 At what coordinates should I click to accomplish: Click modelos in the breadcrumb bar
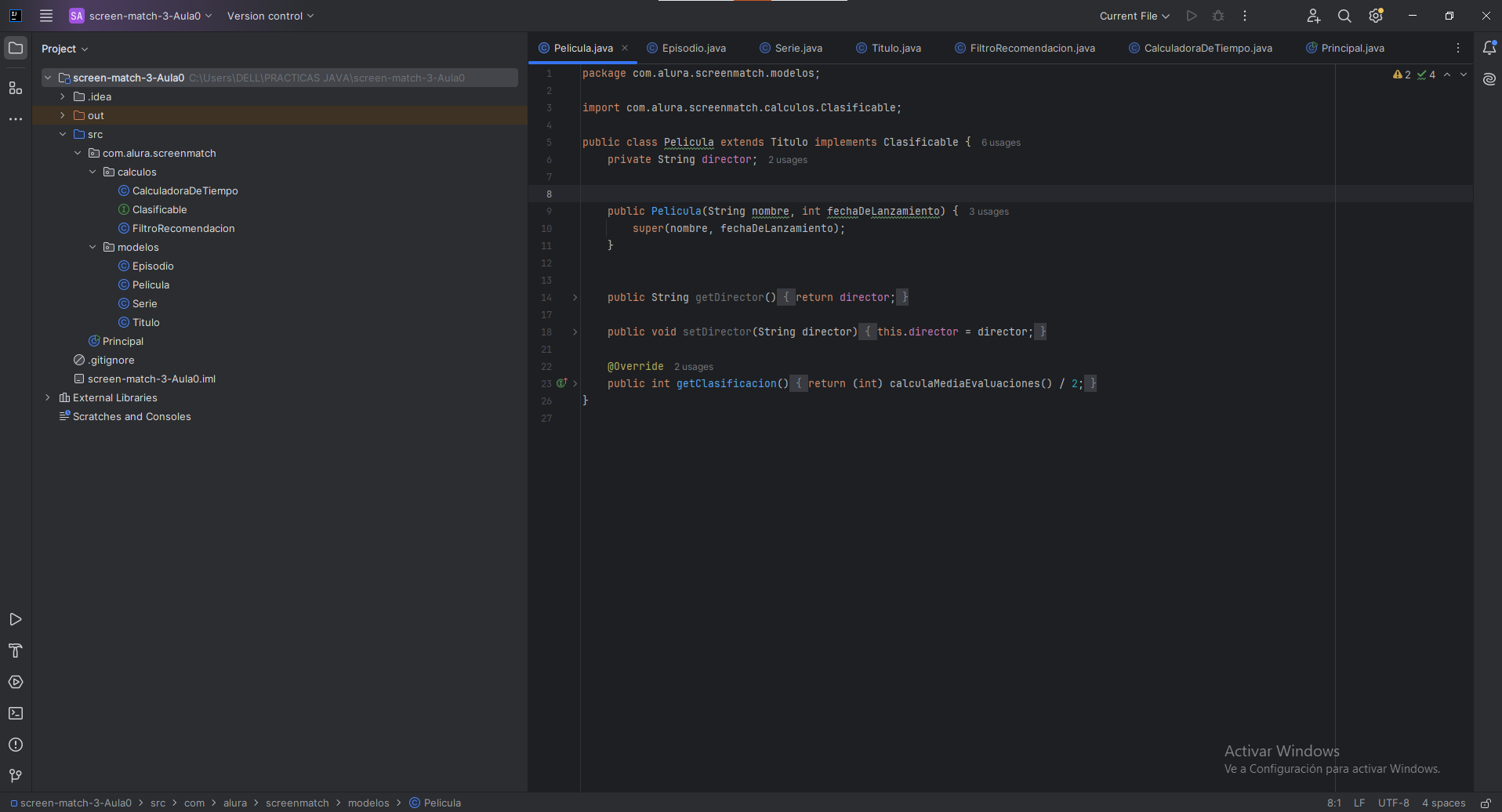[368, 803]
